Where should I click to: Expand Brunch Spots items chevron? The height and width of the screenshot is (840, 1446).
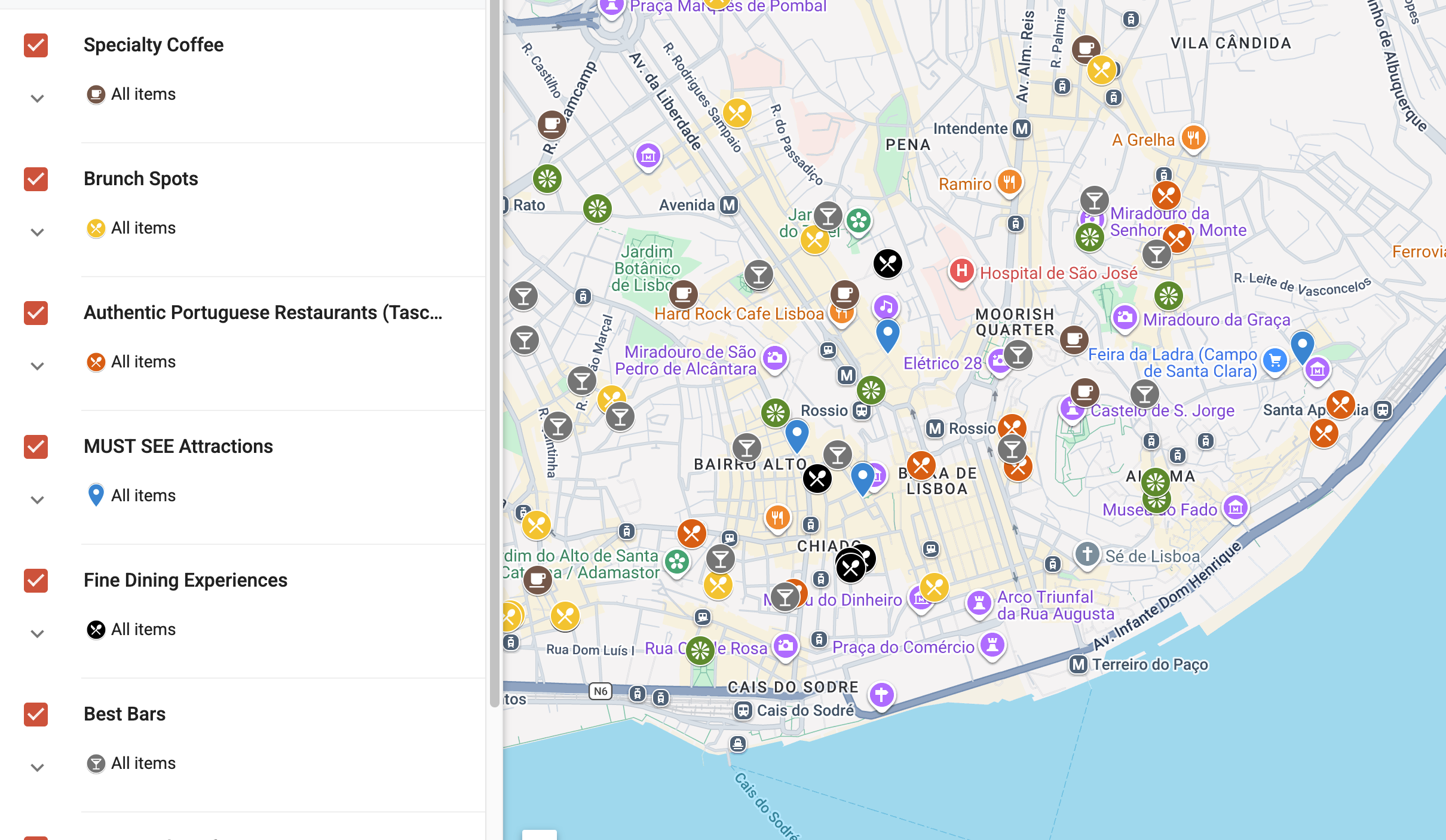(x=37, y=232)
